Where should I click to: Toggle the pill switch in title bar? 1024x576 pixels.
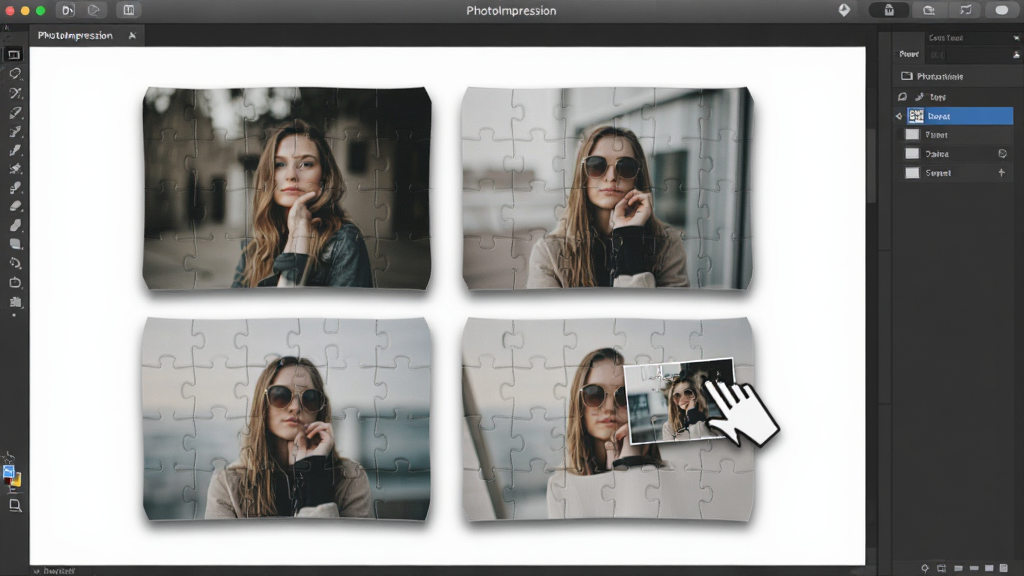[x=1002, y=10]
